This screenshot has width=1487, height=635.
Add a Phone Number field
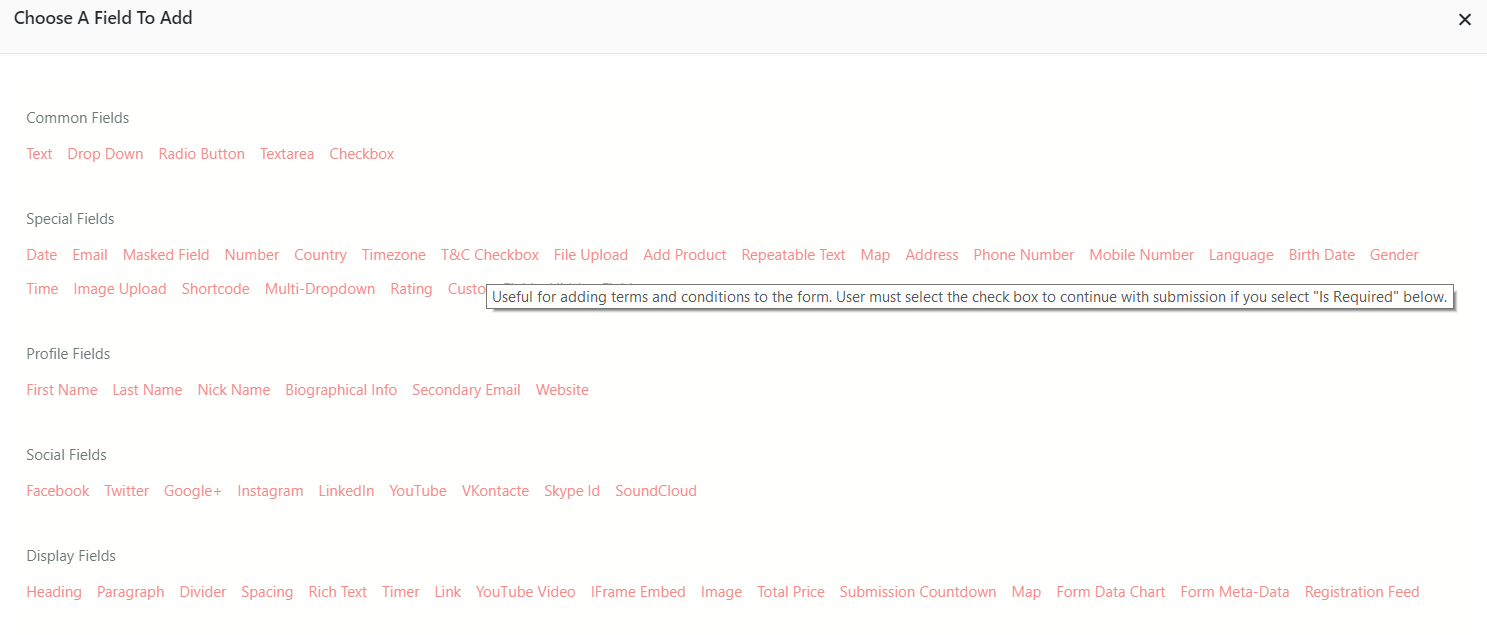(1023, 255)
